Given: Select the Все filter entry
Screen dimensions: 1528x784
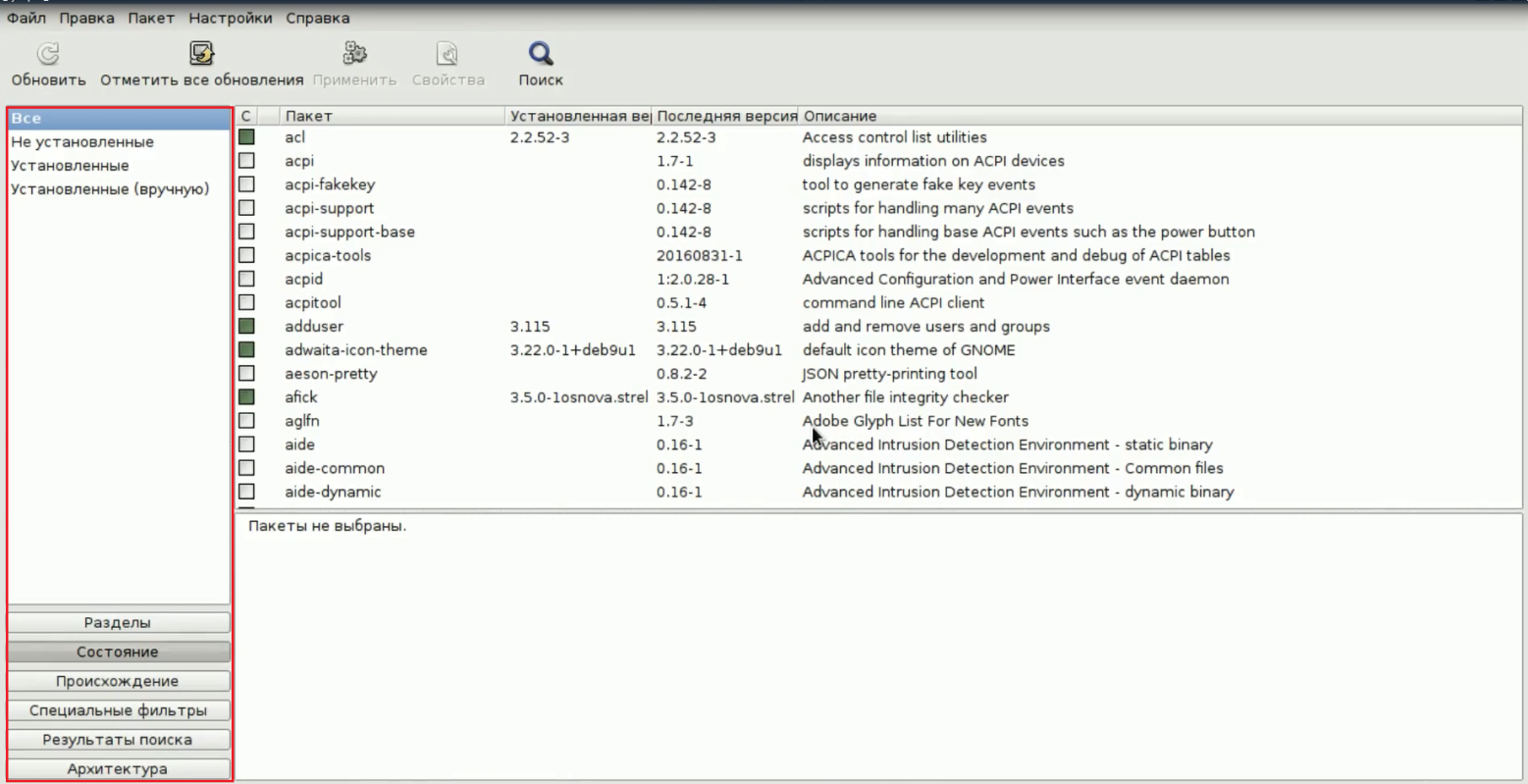Looking at the screenshot, I should coord(119,118).
